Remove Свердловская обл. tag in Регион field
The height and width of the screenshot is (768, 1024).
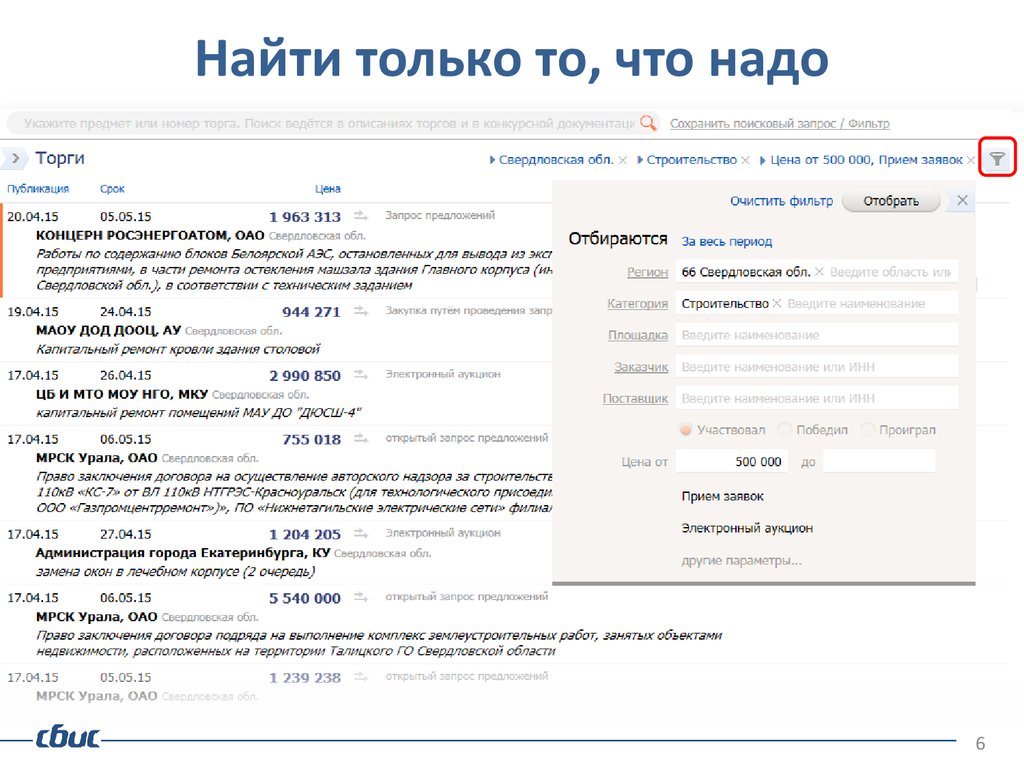(819, 272)
